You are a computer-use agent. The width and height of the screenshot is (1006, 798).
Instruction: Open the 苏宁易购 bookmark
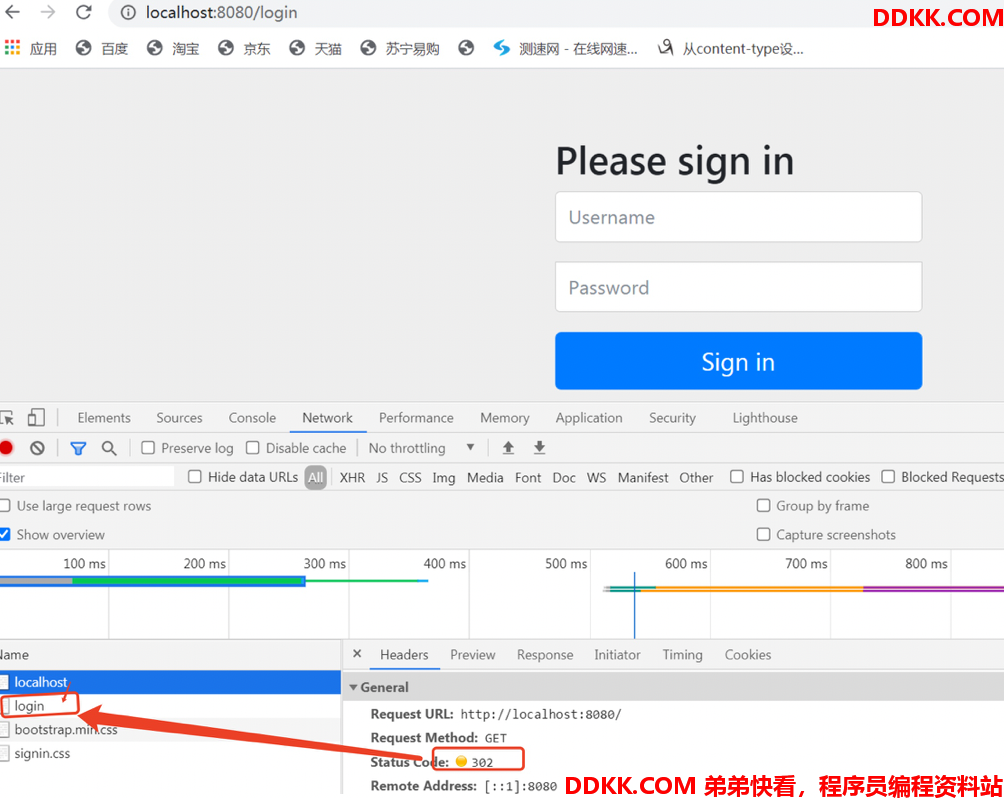coord(400,48)
